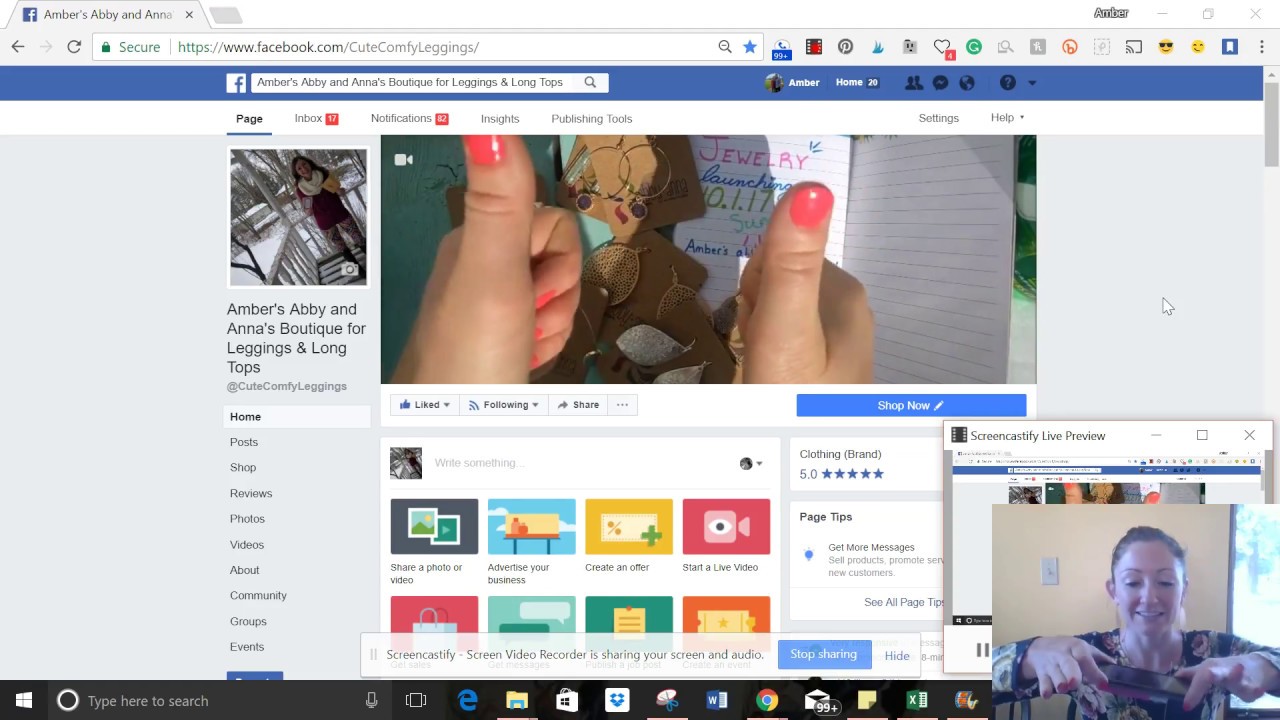Click the Facebook logo in blue bar

(x=236, y=83)
